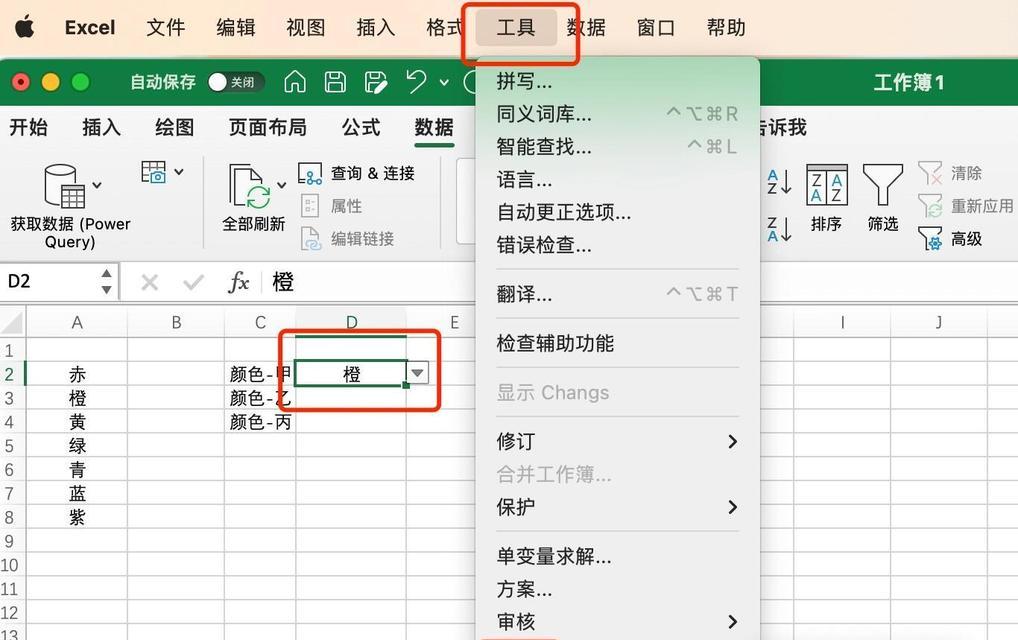Open the 文件 menu
The height and width of the screenshot is (640, 1018).
tap(166, 27)
